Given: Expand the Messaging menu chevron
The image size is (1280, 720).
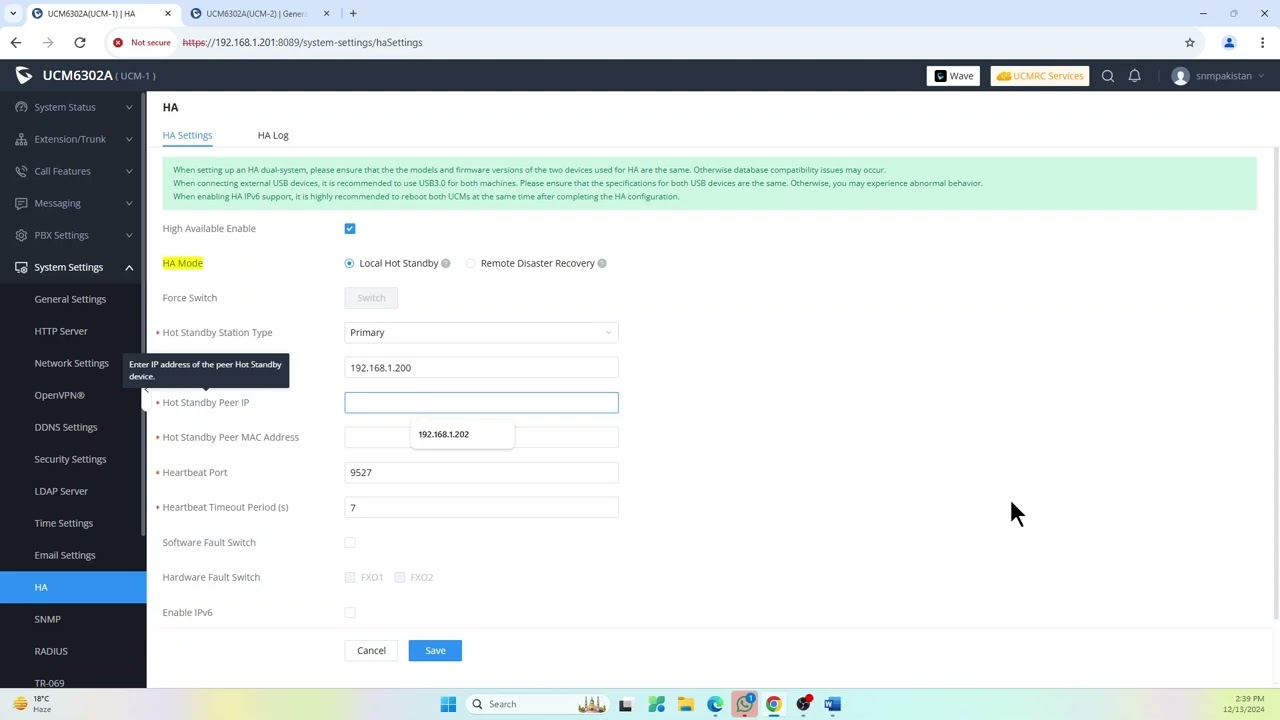Looking at the screenshot, I should [129, 203].
